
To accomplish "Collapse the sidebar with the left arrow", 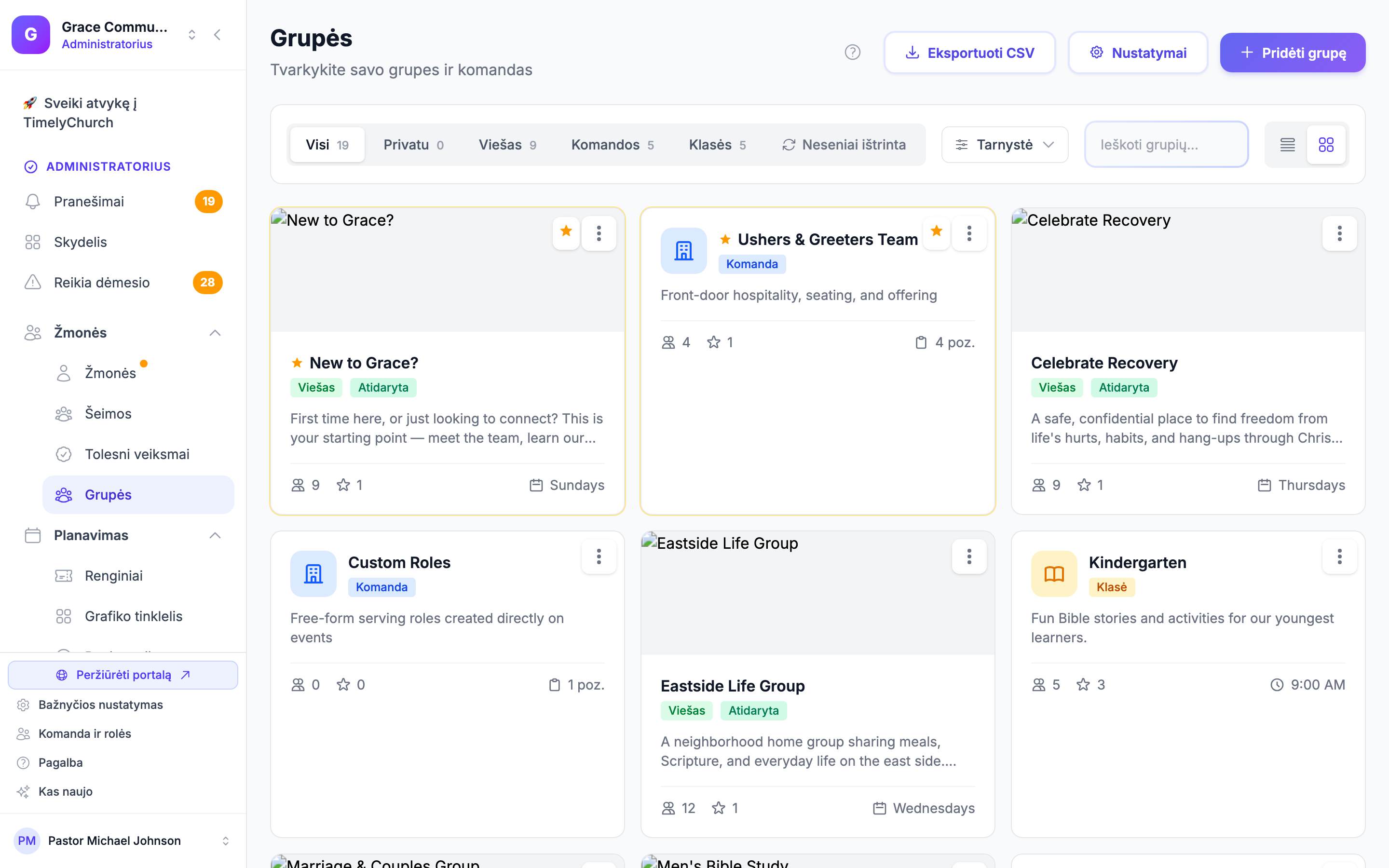I will [x=217, y=35].
